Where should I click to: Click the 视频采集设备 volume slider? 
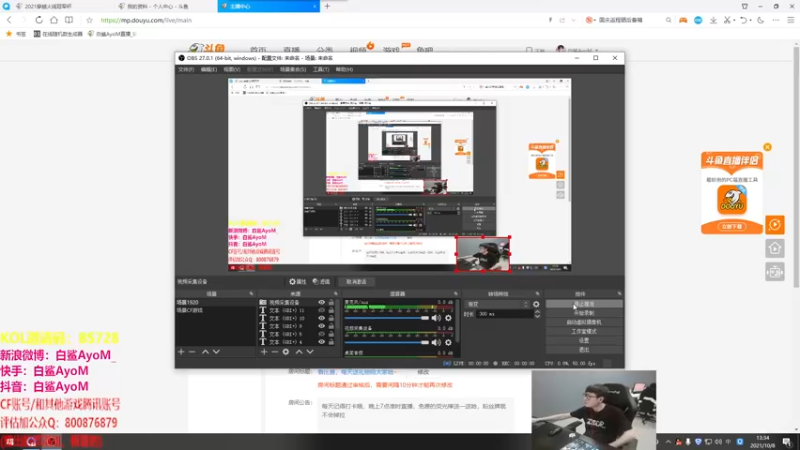coord(387,342)
